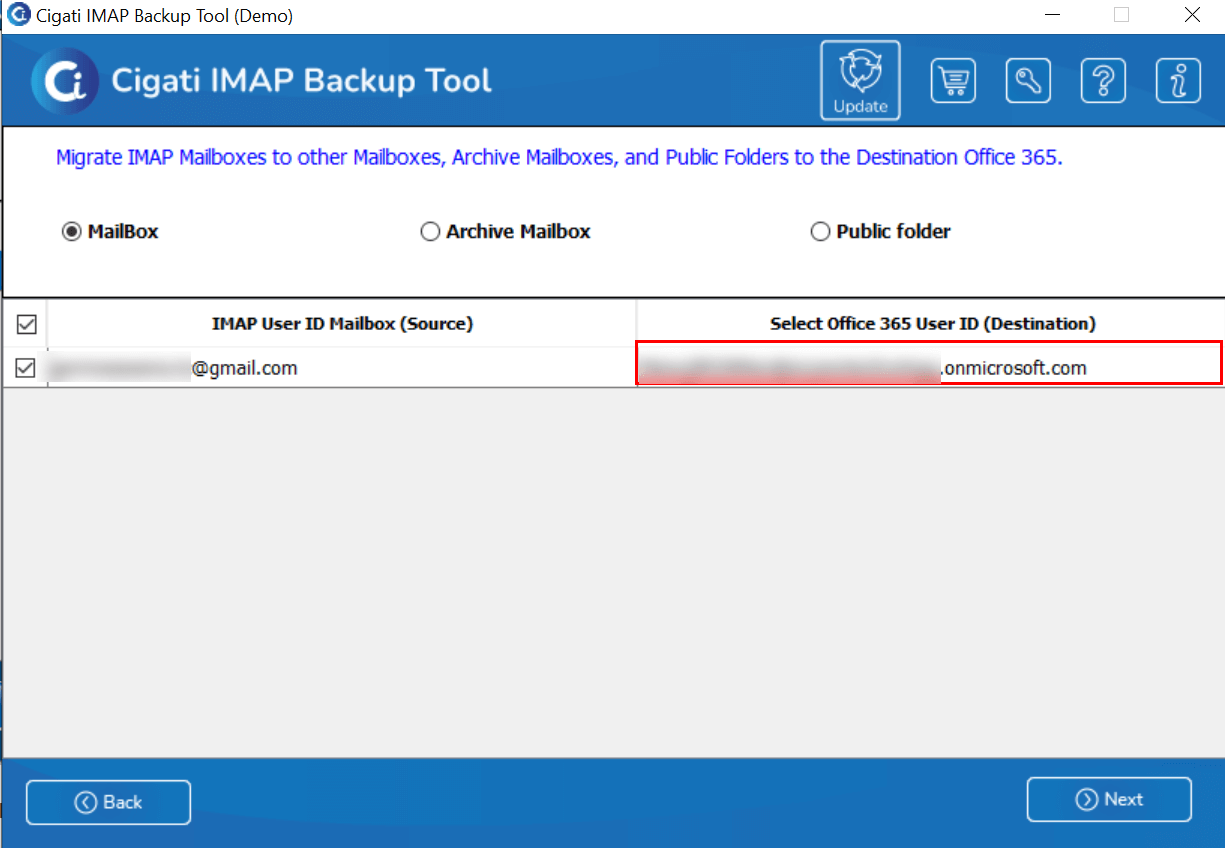The width and height of the screenshot is (1225, 848).
Task: Click the IMAP User ID Mailbox (Source) header
Action: (x=342, y=324)
